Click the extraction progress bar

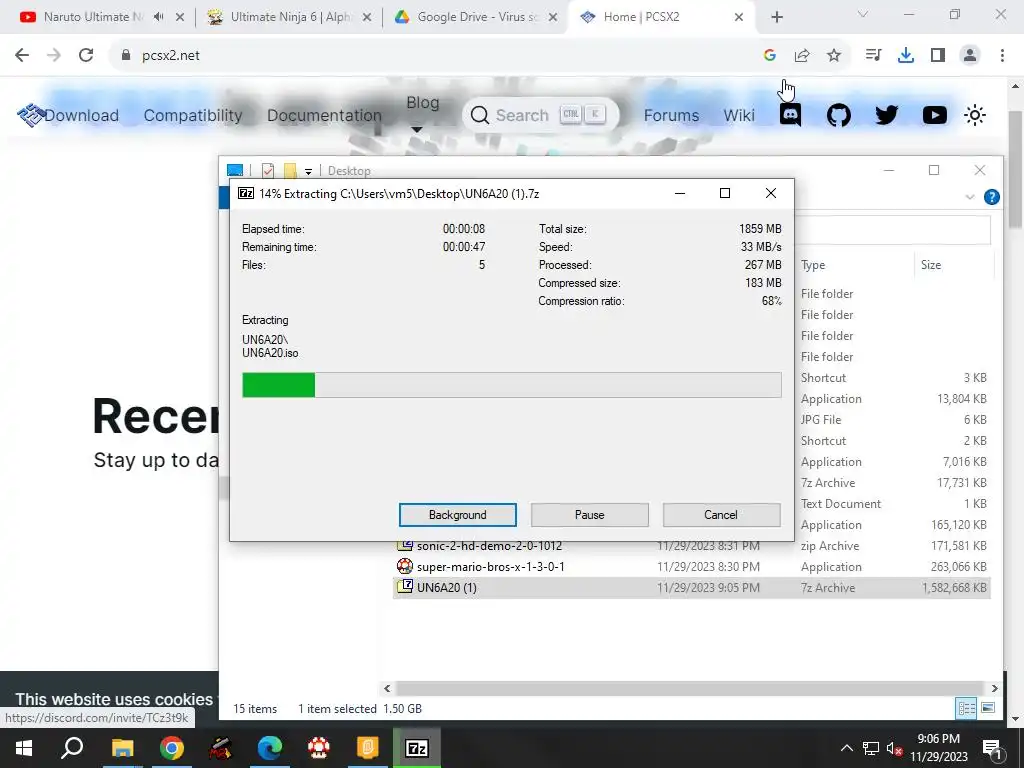(511, 385)
